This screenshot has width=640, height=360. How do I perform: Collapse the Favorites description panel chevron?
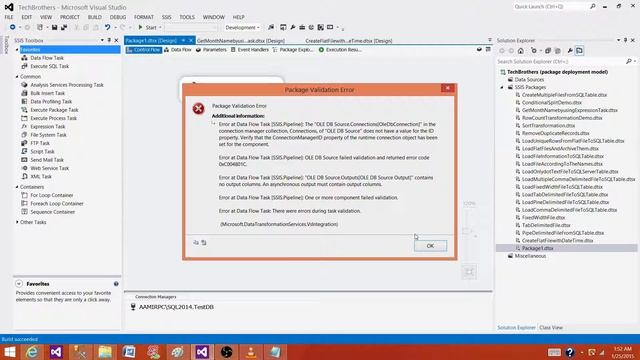click(x=19, y=284)
